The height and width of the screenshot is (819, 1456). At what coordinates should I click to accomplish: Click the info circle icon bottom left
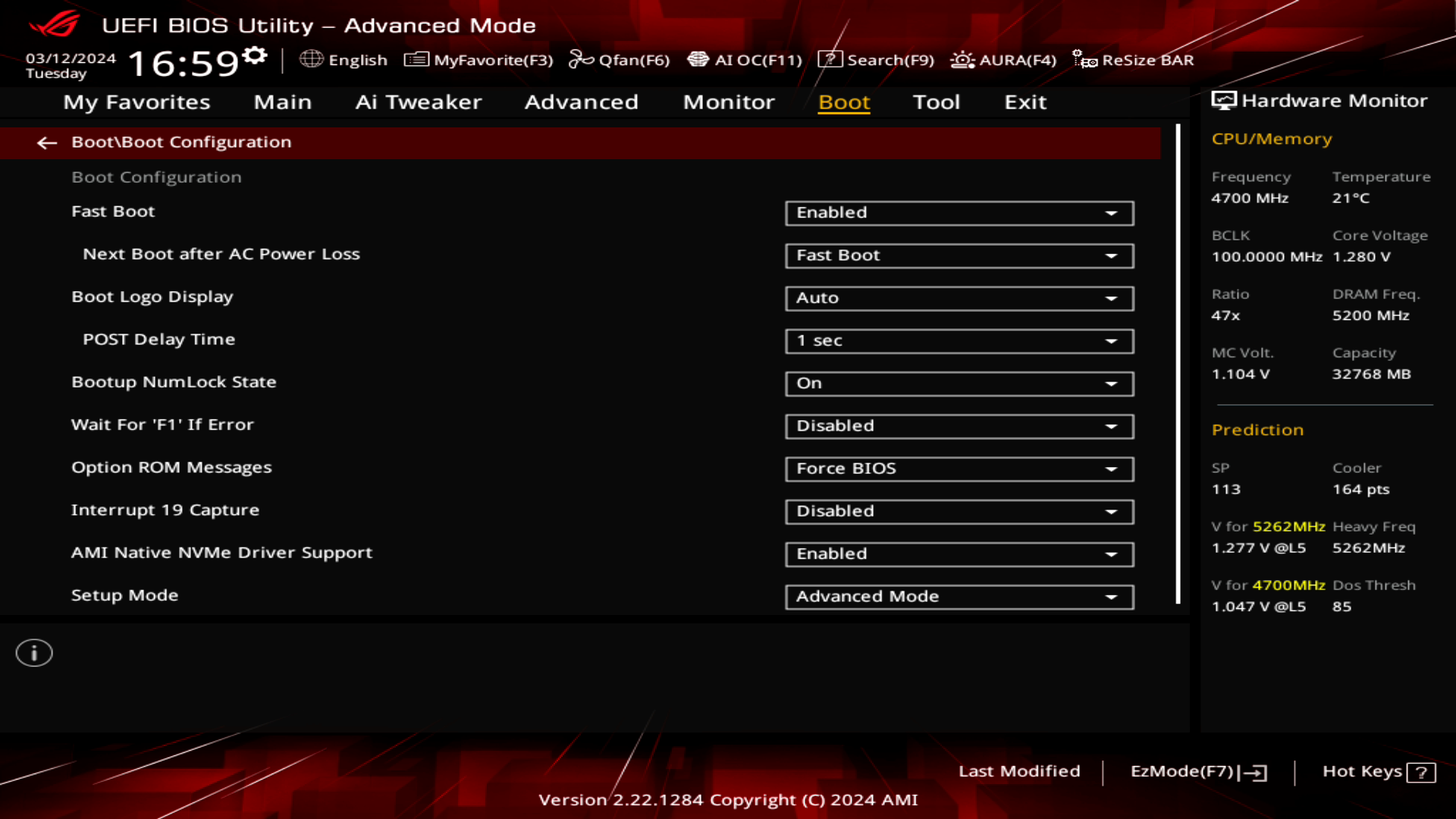[x=33, y=652]
